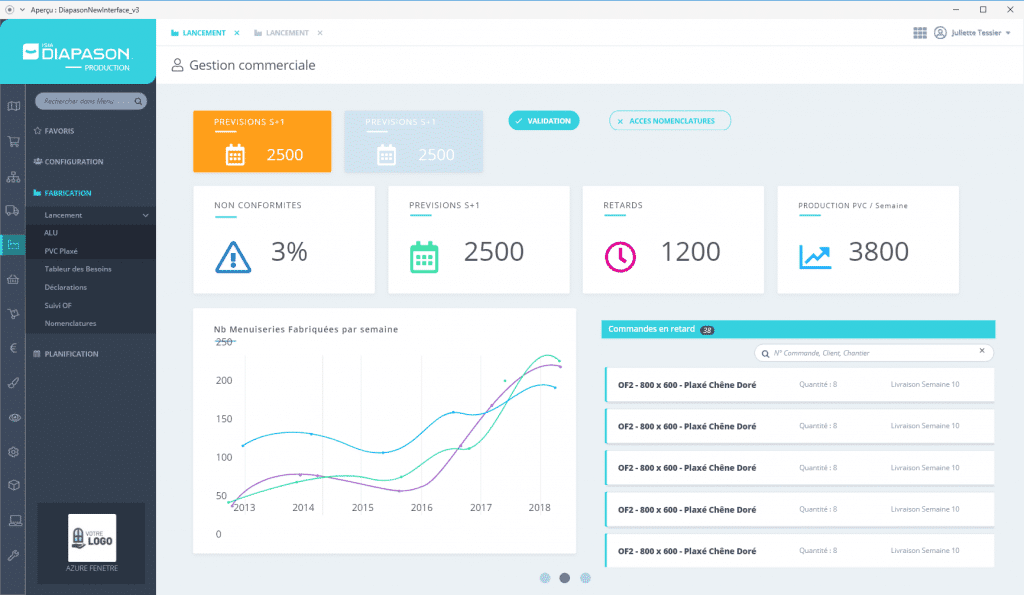Click the map icon in sidebar
The width and height of the screenshot is (1024, 595).
coord(13,106)
